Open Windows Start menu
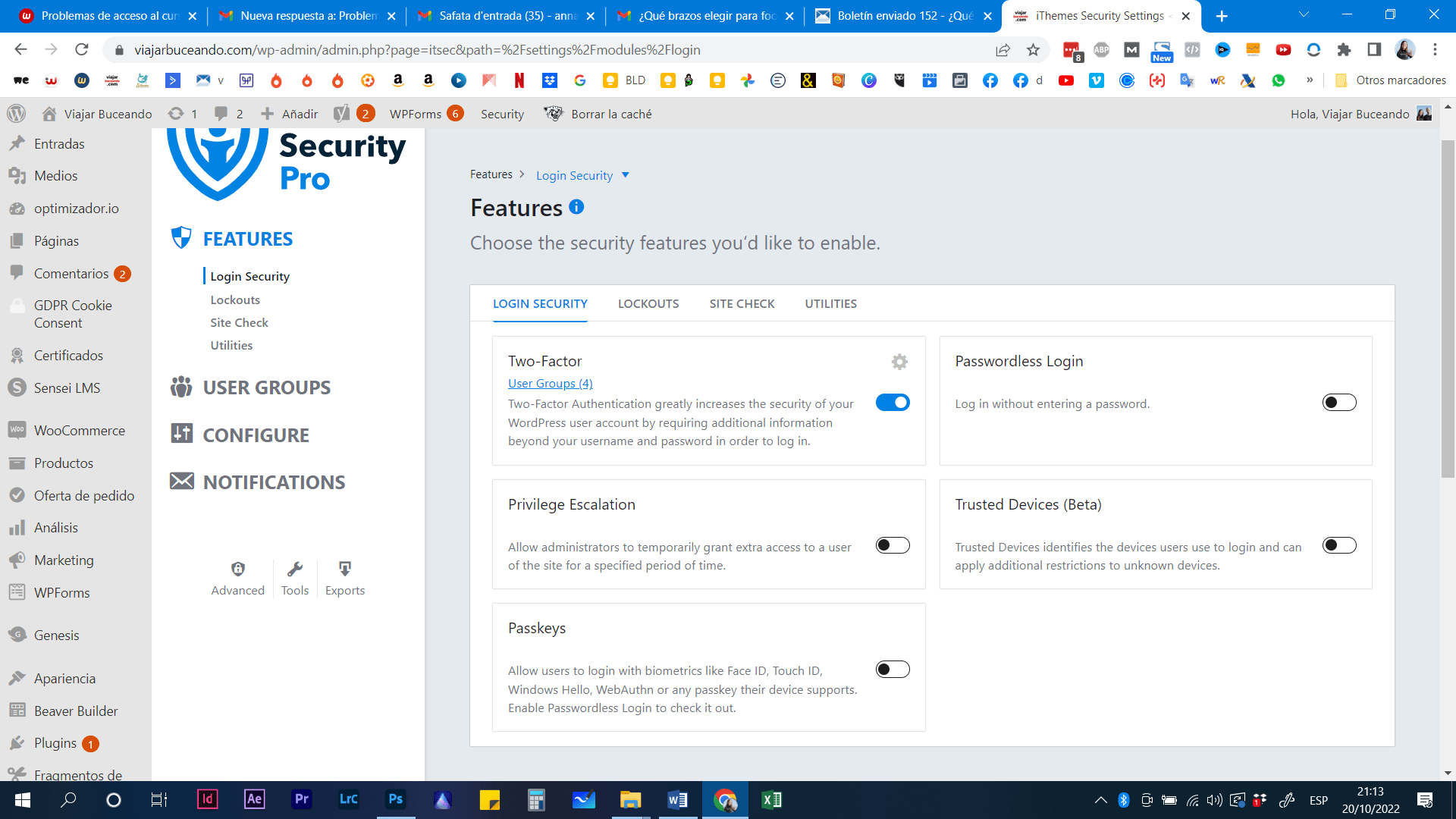1456x819 pixels. (x=22, y=800)
